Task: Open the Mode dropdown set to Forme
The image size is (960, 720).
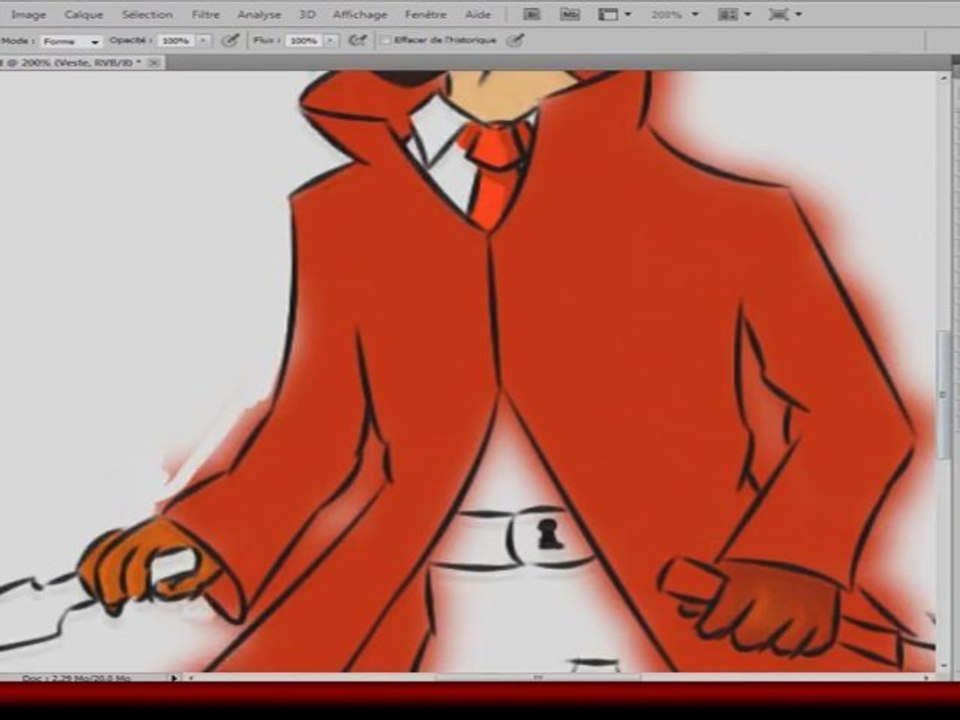Action: pos(71,42)
